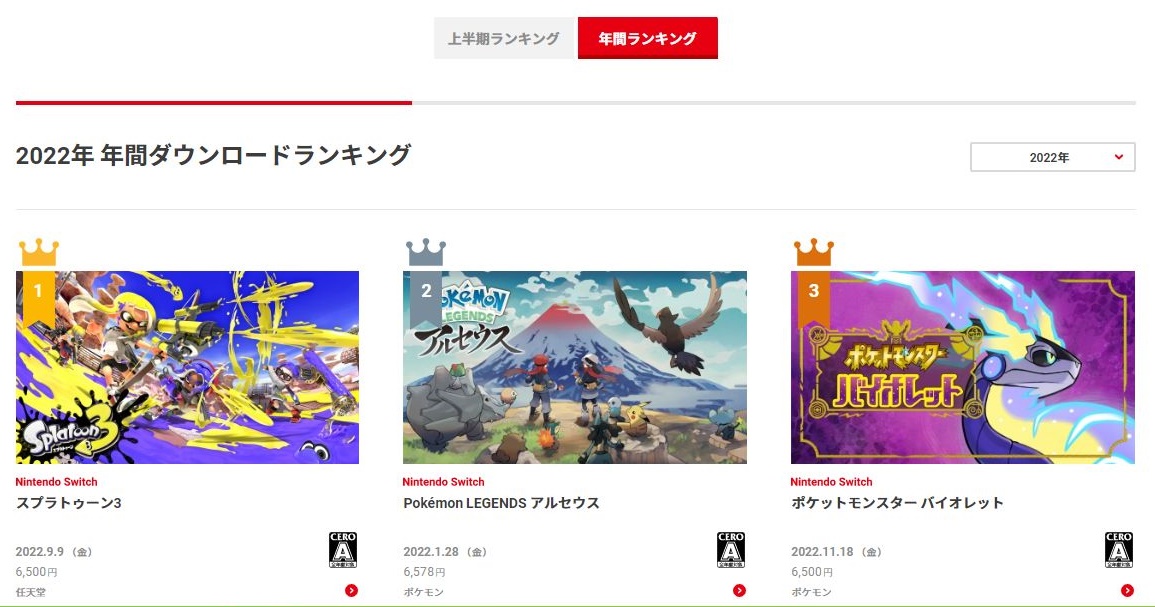Screen dimensions: 1155x607
Task: Switch to 上半期ランキング tab
Action: [504, 38]
